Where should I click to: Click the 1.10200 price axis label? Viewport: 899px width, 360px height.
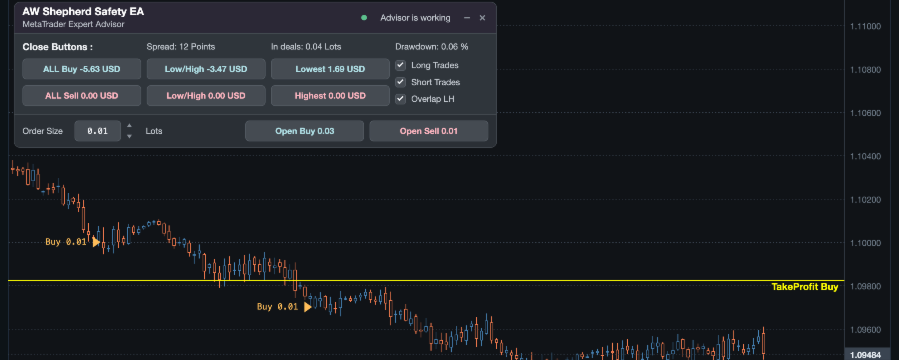click(x=865, y=199)
